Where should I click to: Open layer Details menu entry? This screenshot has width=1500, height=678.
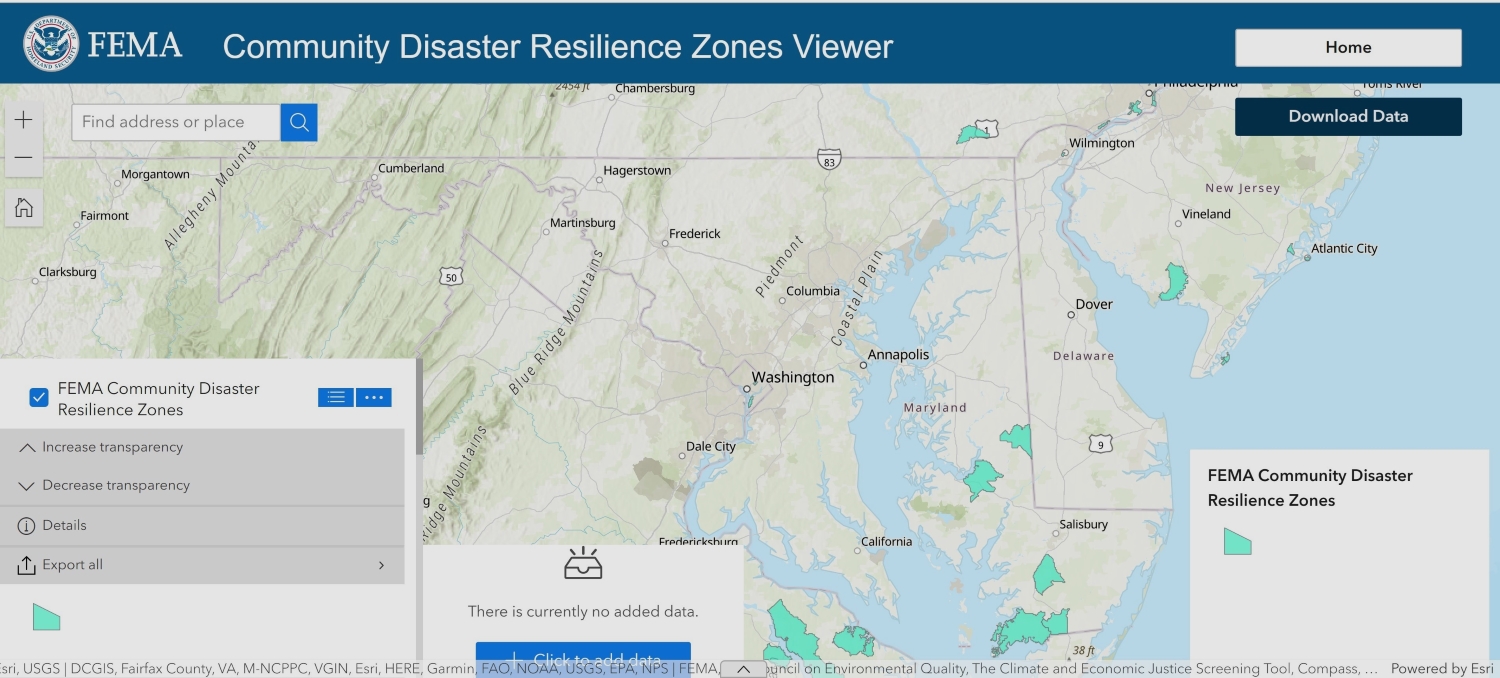[x=64, y=525]
